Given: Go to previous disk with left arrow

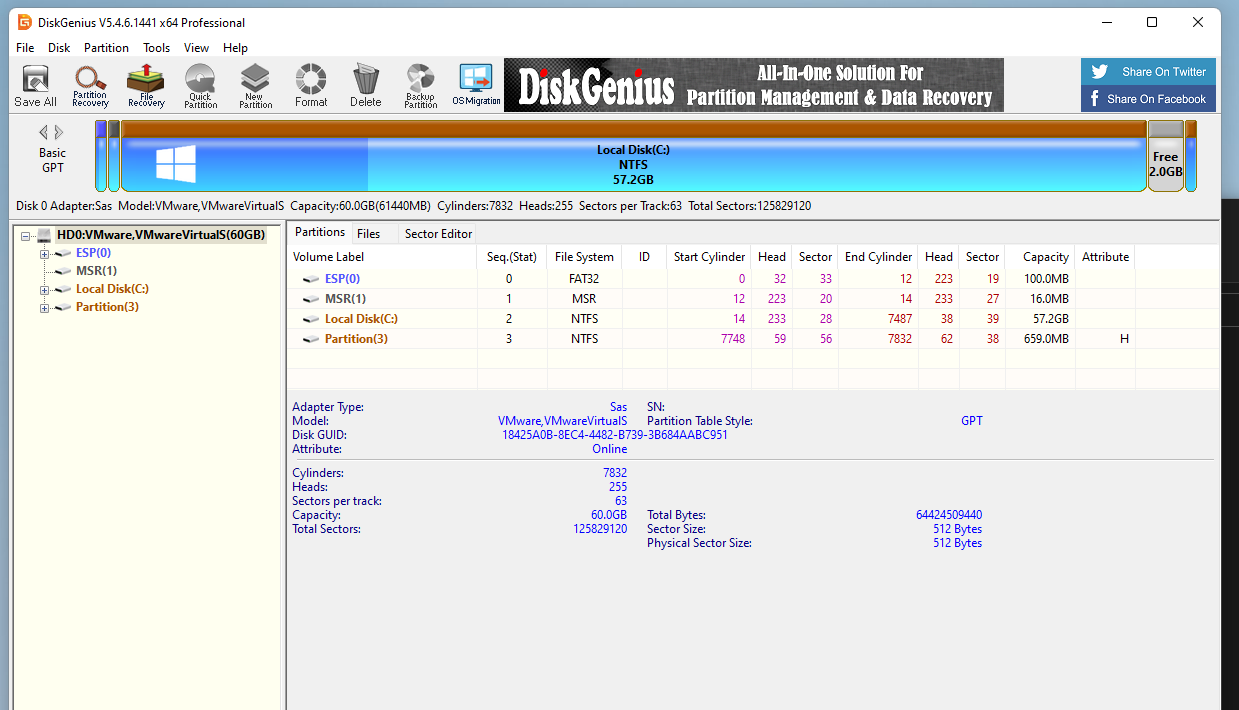Looking at the screenshot, I should (x=44, y=132).
